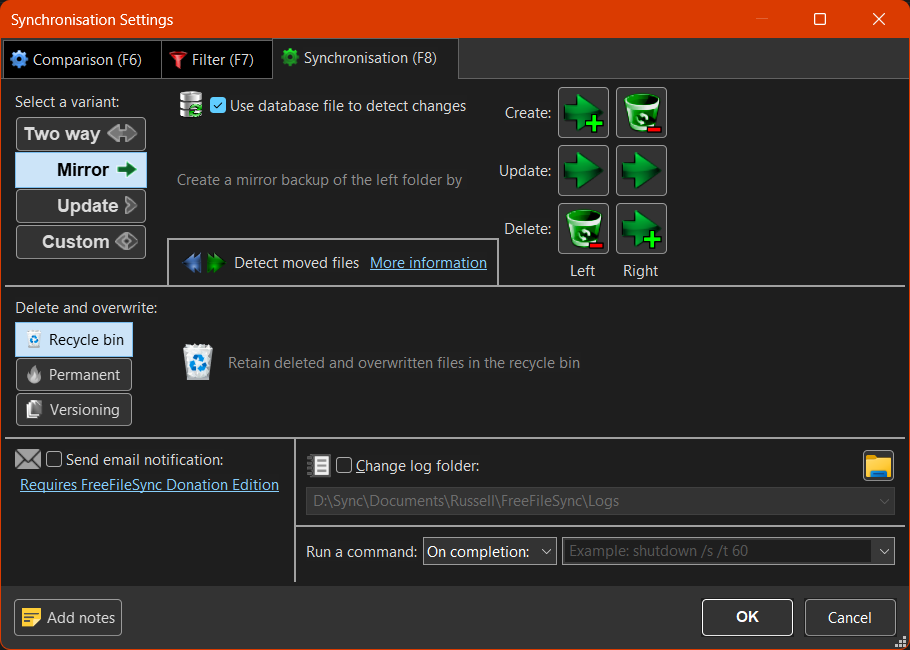Viewport: 910px width, 650px height.
Task: Click the recycle bin retain files icon
Action: [x=197, y=362]
